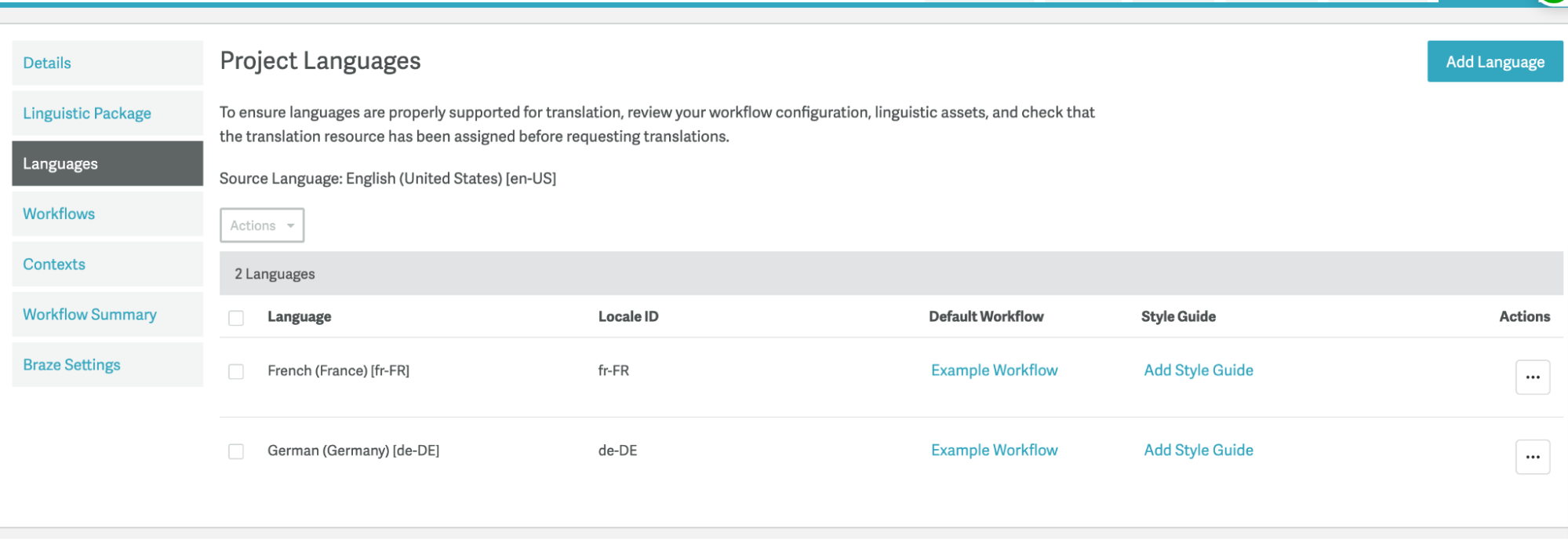Open the Details sidebar tab
1568x540 pixels.
pos(47,63)
